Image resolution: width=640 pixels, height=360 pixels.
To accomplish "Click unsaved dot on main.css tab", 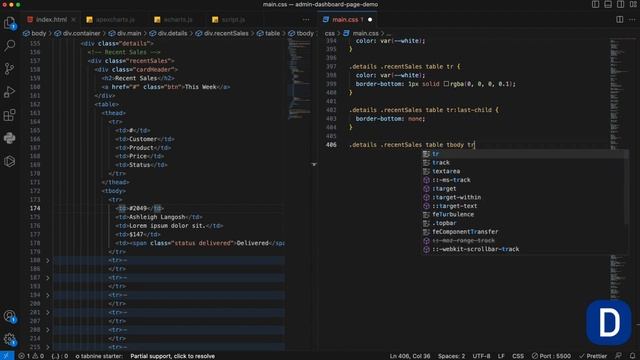I will coord(370,20).
